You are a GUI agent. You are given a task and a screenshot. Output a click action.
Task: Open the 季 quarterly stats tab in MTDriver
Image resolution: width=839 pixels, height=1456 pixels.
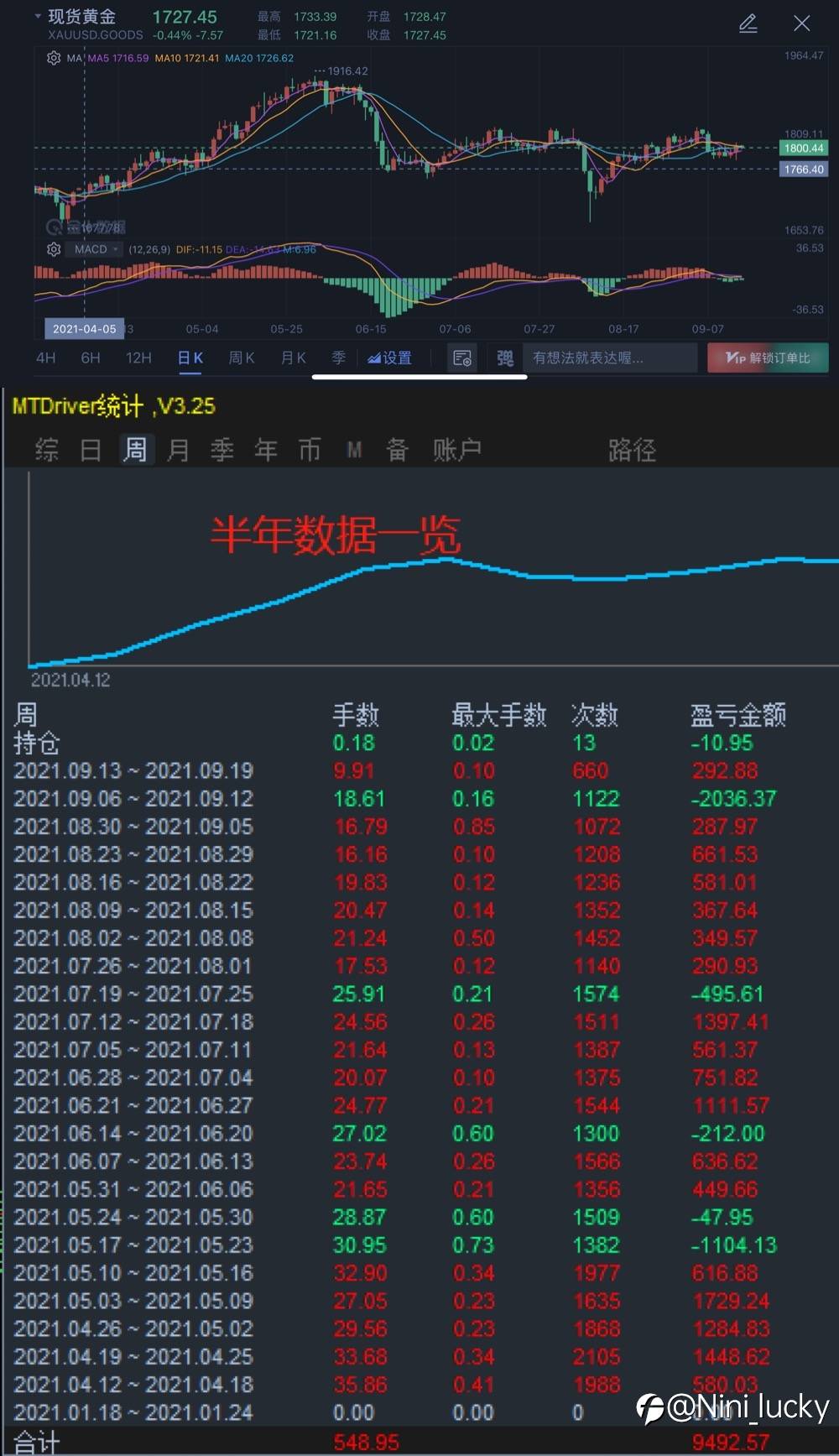coord(222,450)
